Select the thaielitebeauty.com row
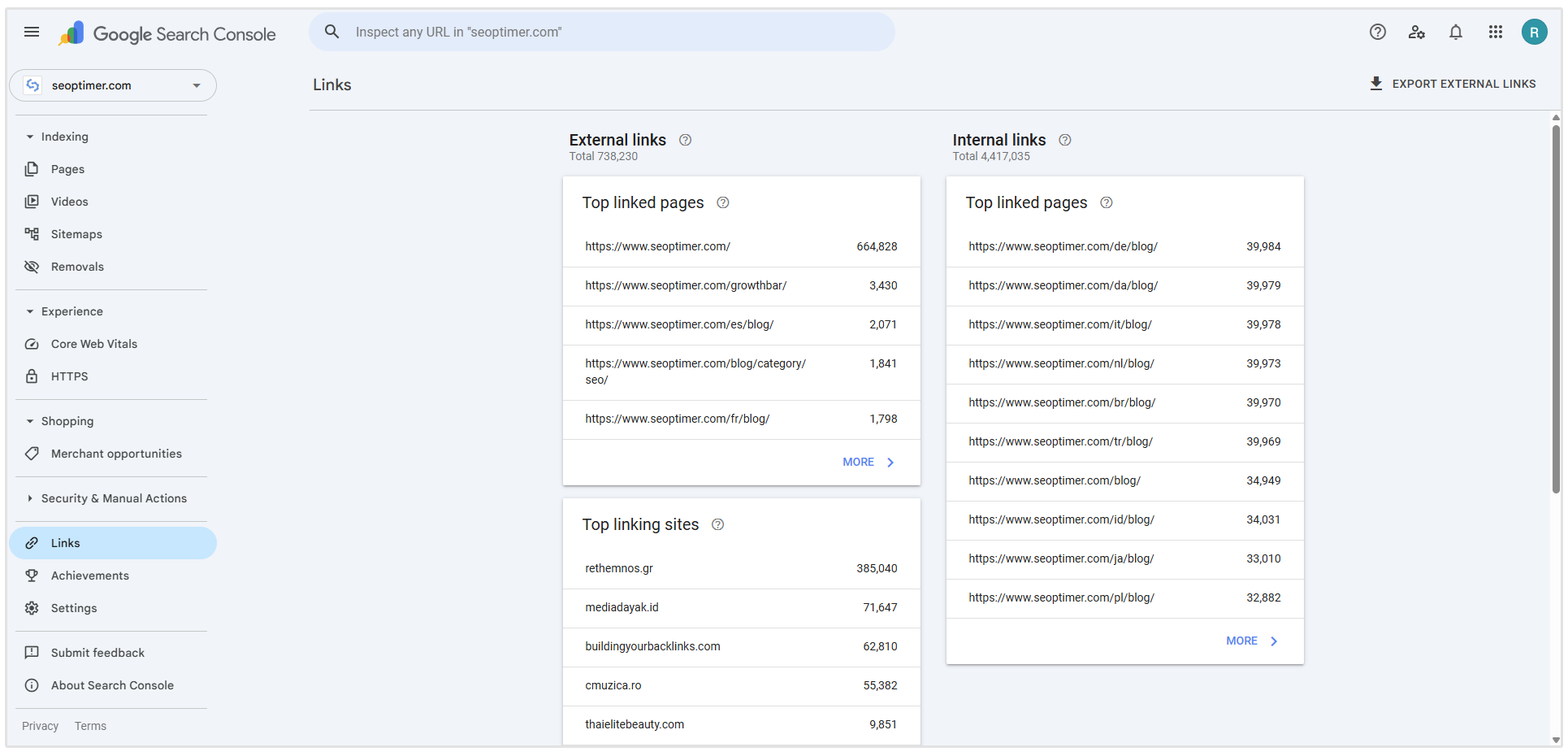Screen dimensions: 1568x756 pyautogui.click(x=742, y=724)
